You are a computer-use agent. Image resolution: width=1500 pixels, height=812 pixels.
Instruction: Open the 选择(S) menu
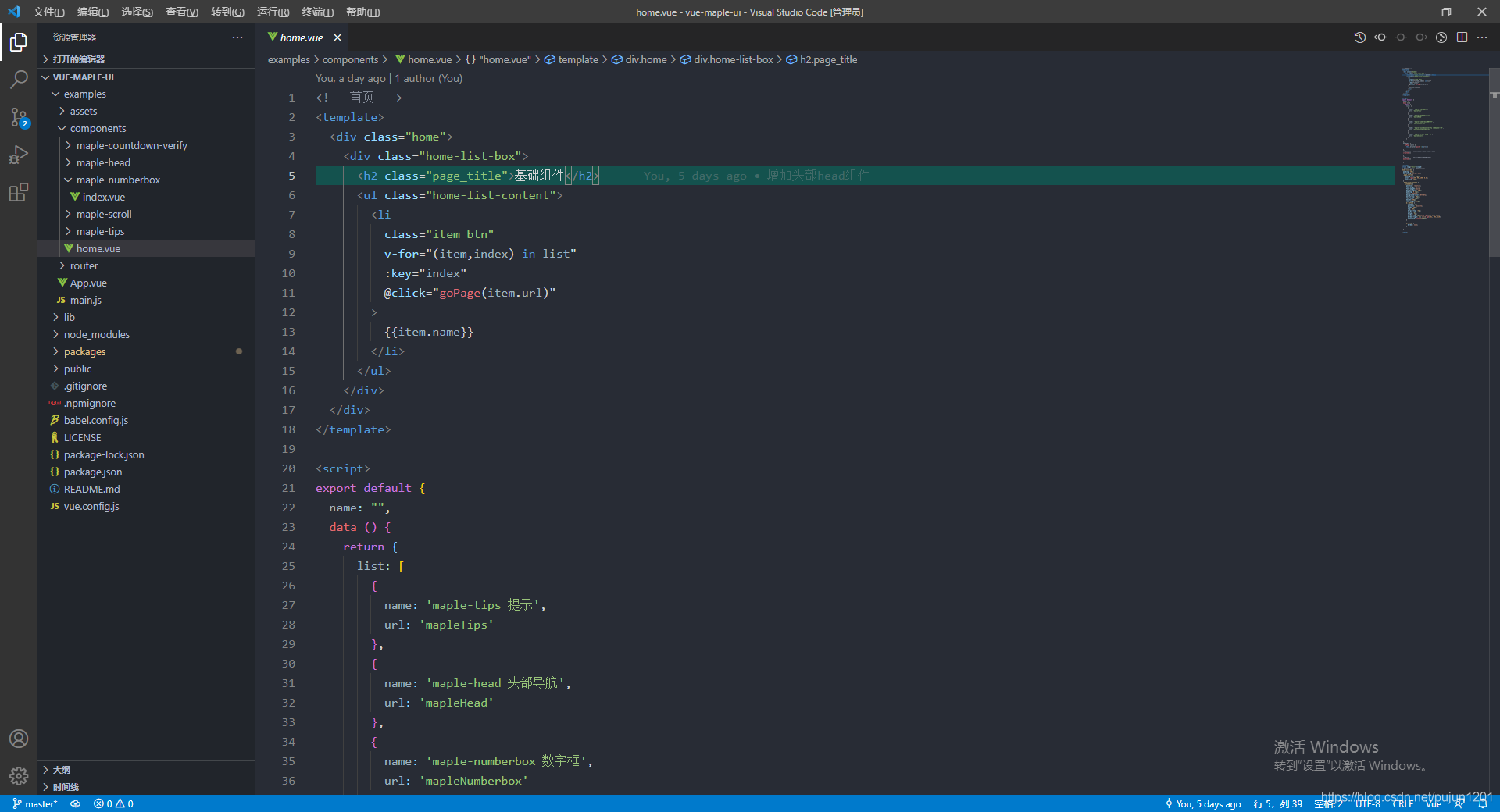(137, 12)
